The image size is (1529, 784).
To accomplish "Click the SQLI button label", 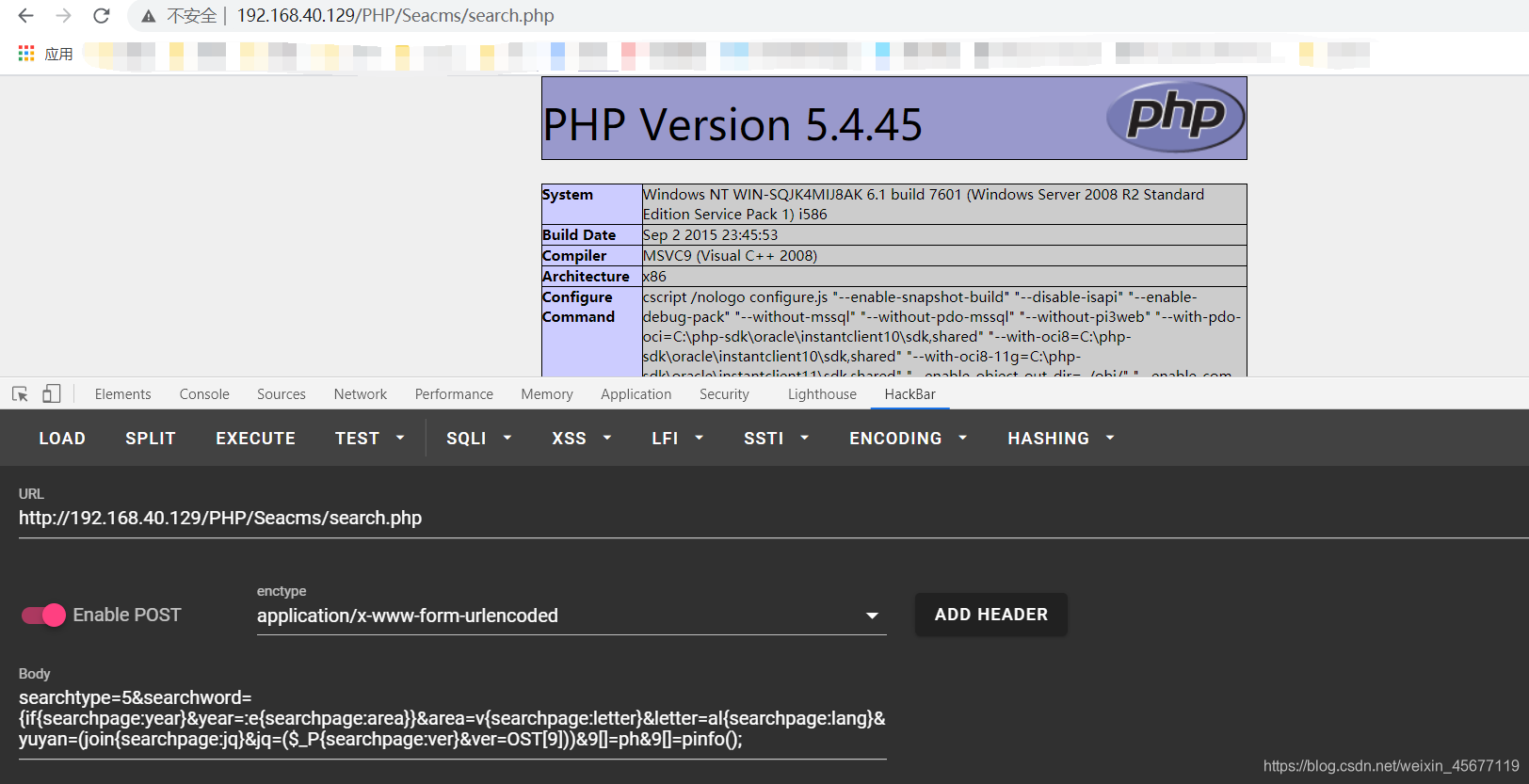I will (466, 439).
